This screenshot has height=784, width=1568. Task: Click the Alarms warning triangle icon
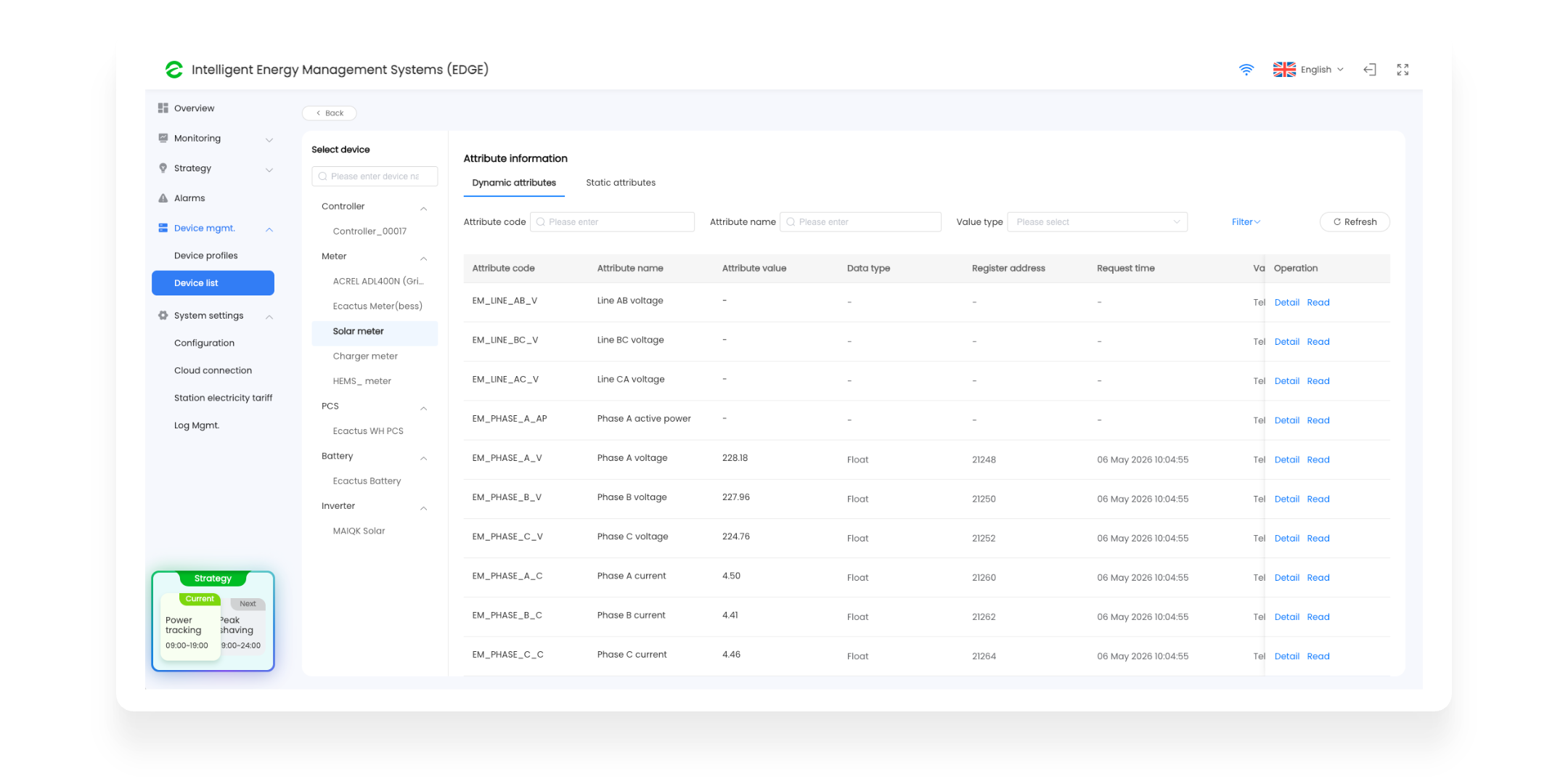click(163, 198)
